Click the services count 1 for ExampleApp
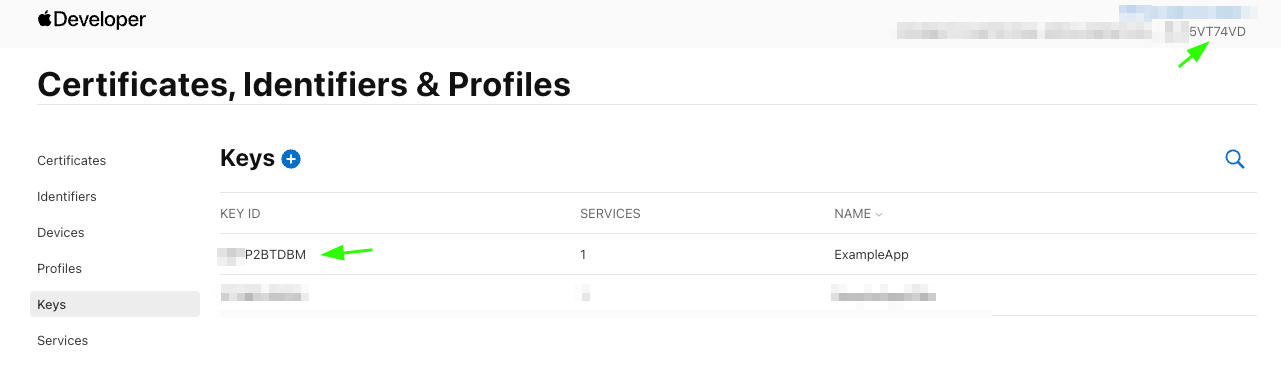This screenshot has width=1281, height=368. point(583,254)
